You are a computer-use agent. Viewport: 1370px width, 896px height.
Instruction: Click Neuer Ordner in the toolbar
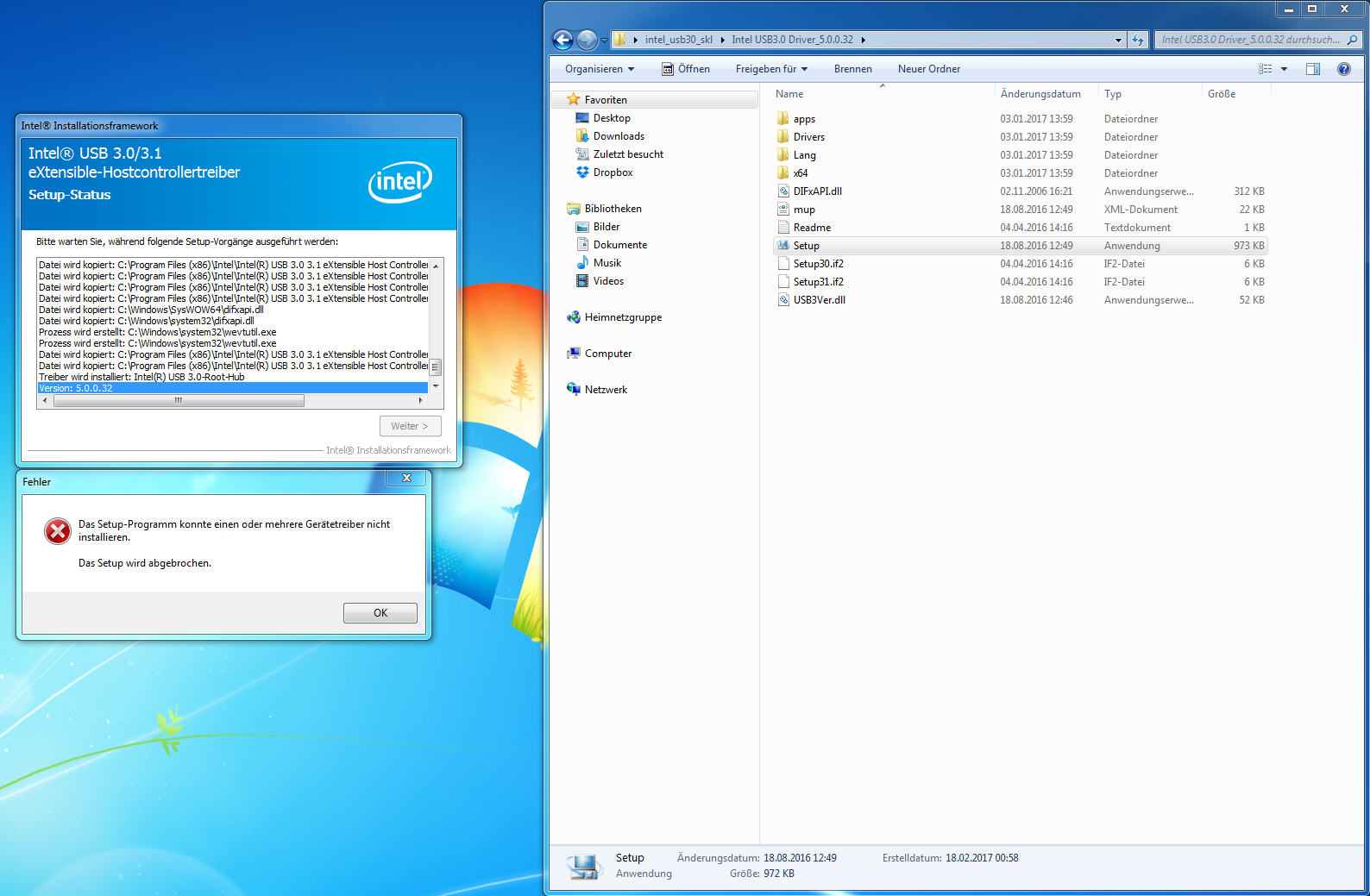[x=928, y=69]
